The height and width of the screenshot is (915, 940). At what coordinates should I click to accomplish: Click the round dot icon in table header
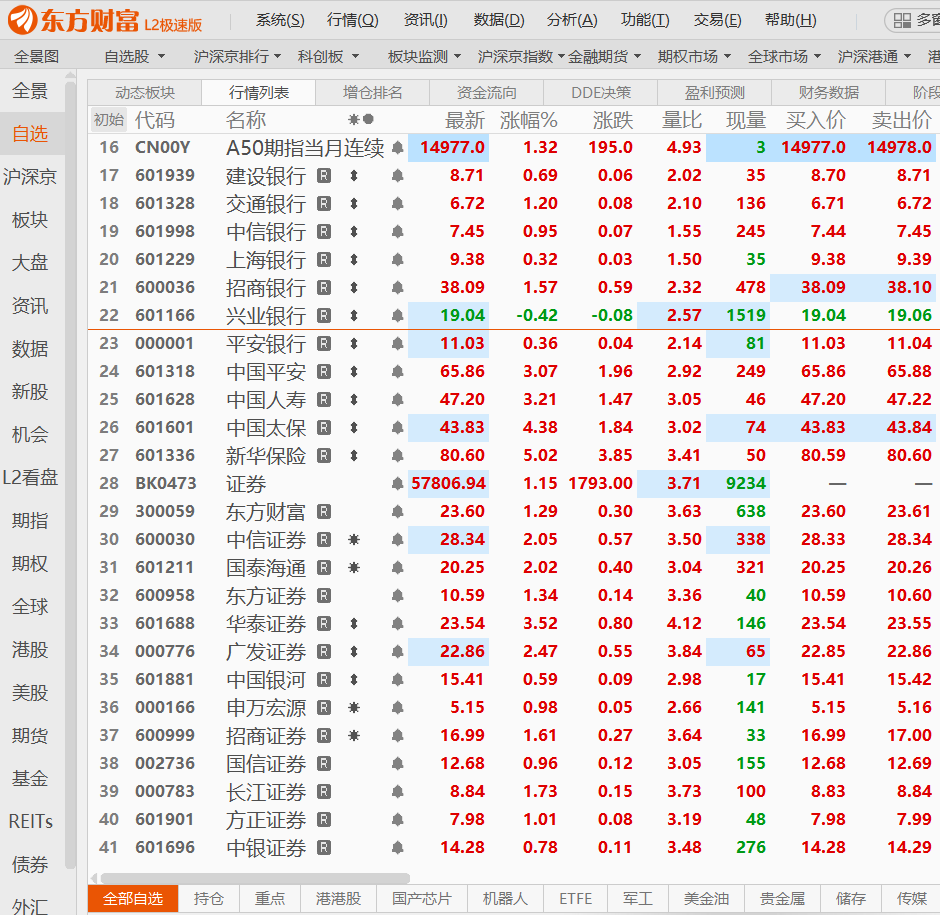[368, 119]
